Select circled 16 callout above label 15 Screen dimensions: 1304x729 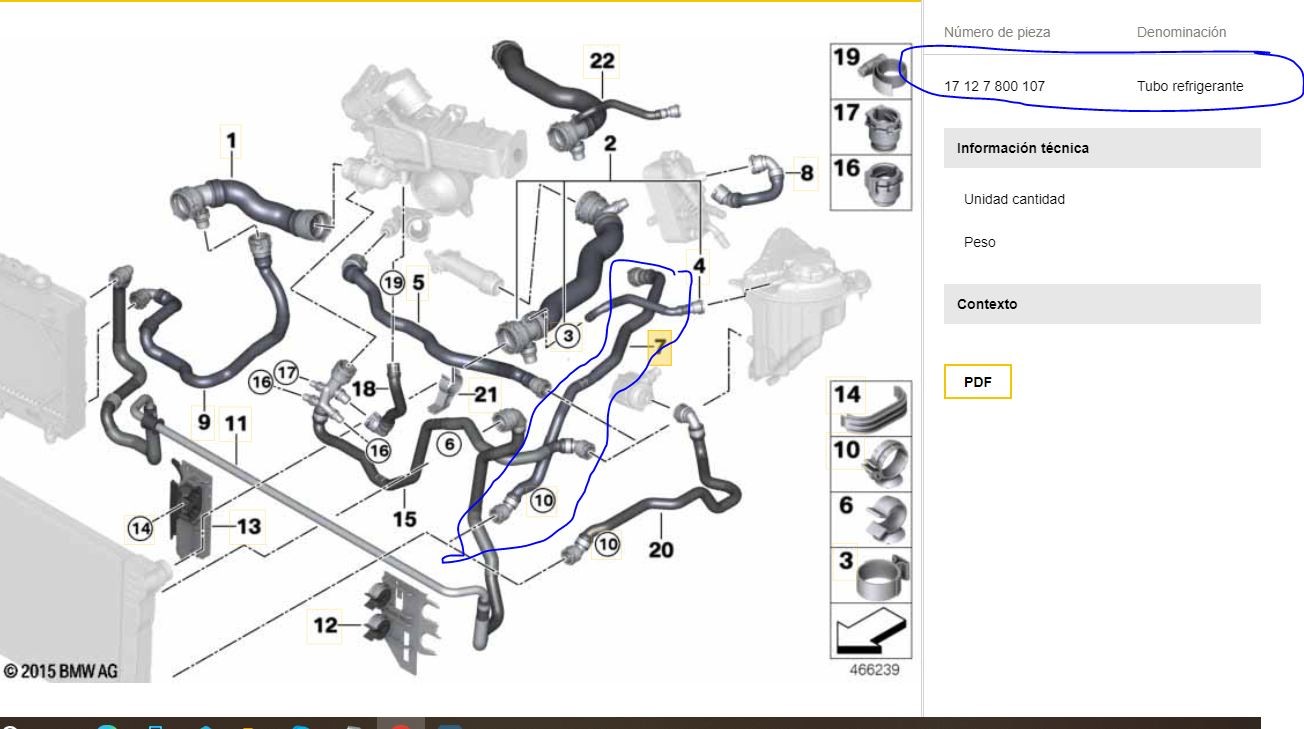(378, 451)
